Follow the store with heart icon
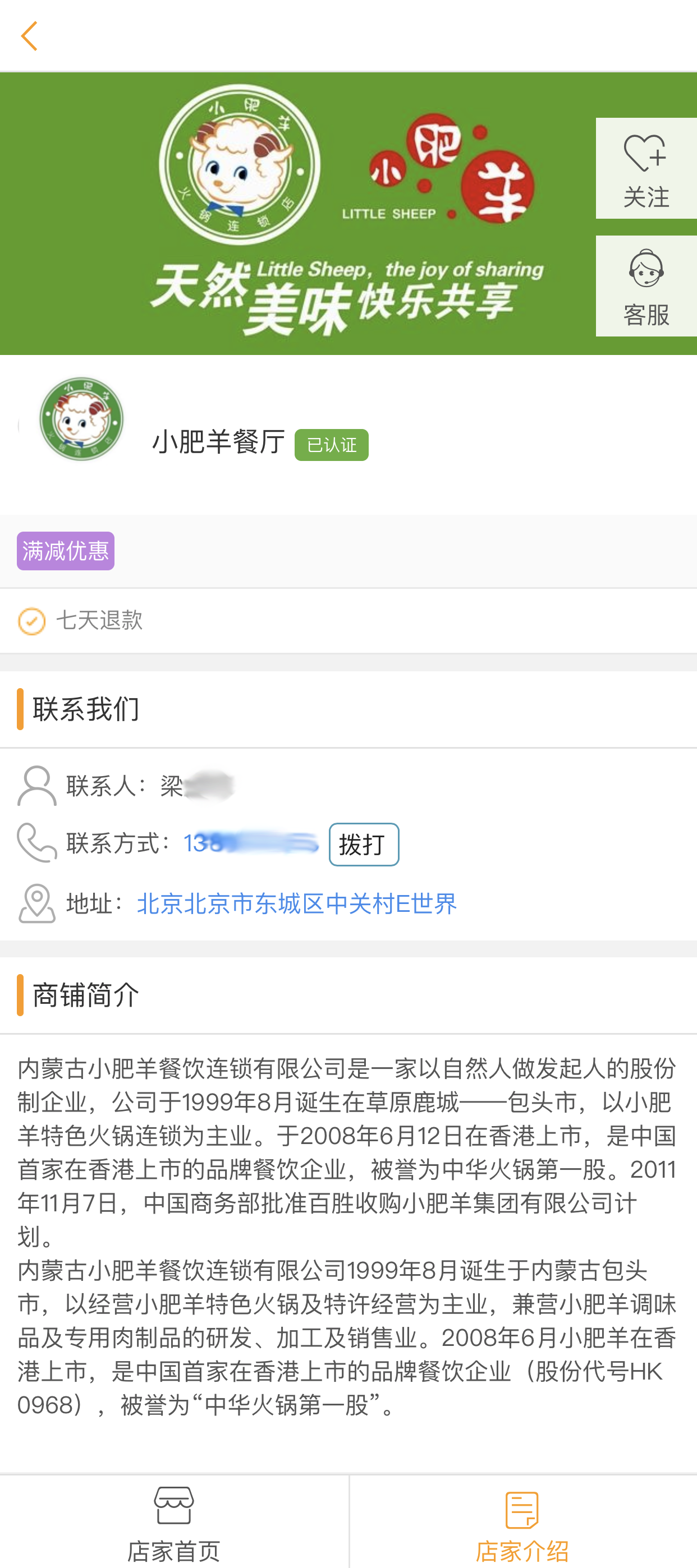Screen dimensions: 697x1568 tap(645, 167)
